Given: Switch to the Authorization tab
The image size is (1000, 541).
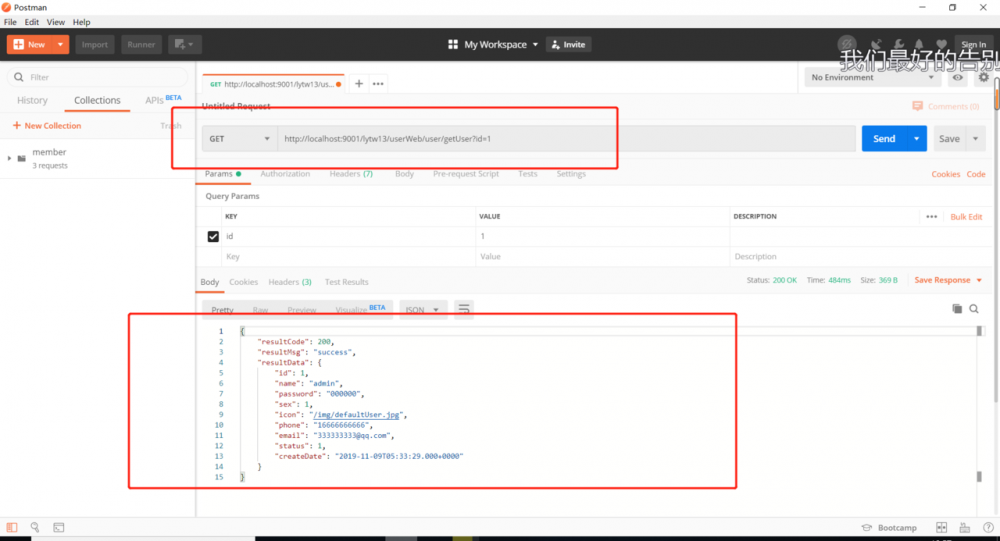Looking at the screenshot, I should (285, 174).
